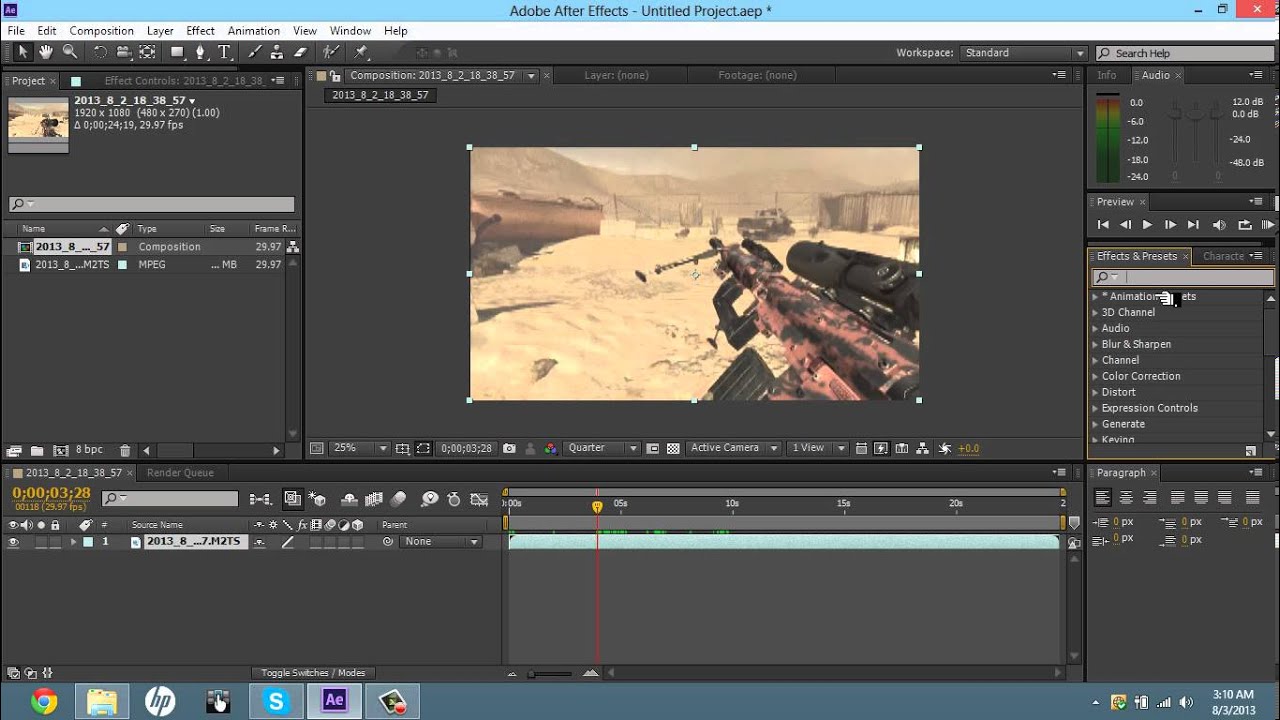This screenshot has width=1280, height=720.
Task: Open the Layer menu
Action: [x=159, y=31]
